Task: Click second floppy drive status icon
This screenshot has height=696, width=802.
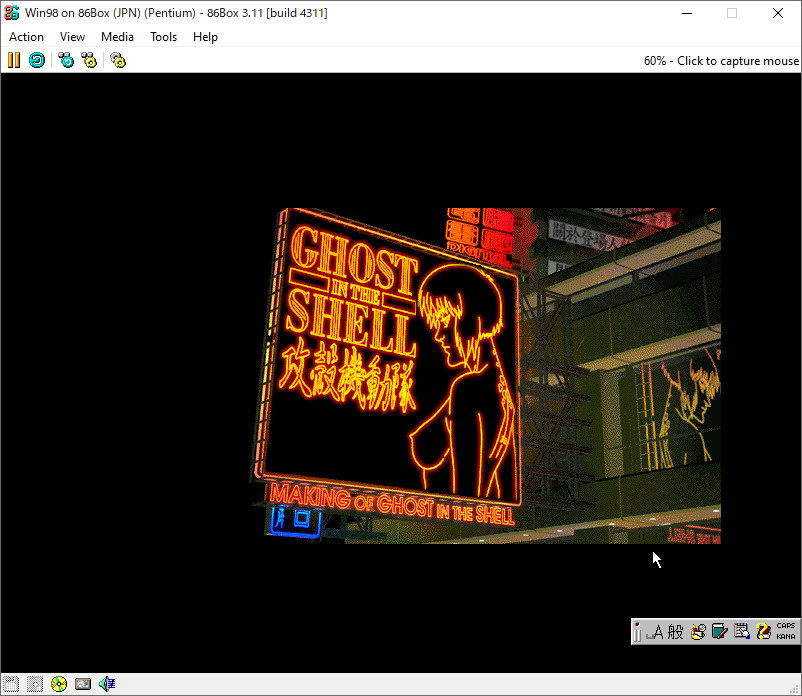Action: tap(35, 684)
